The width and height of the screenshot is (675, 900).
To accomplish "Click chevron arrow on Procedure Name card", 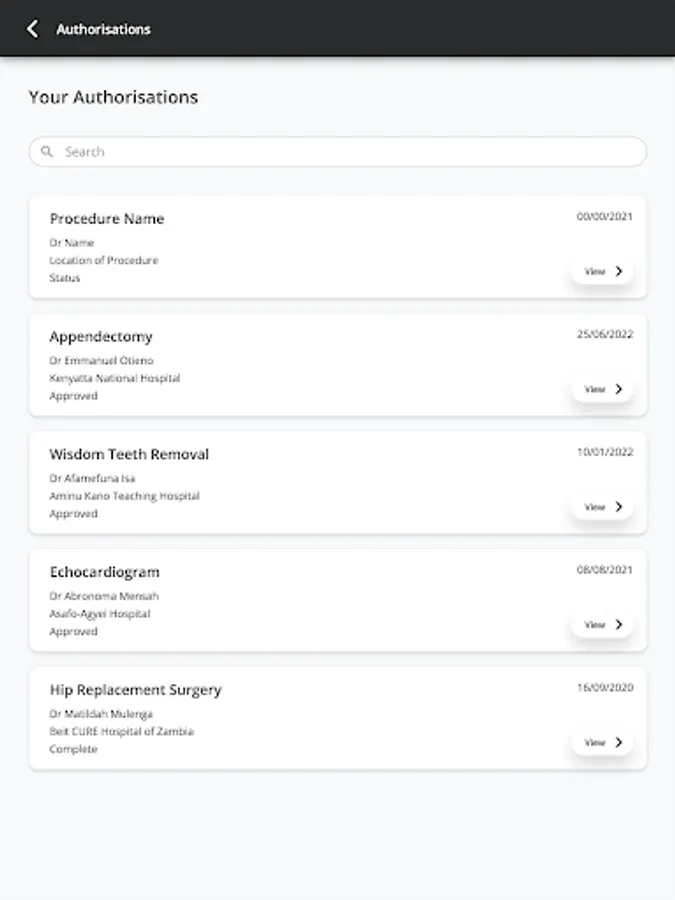I will (x=619, y=271).
